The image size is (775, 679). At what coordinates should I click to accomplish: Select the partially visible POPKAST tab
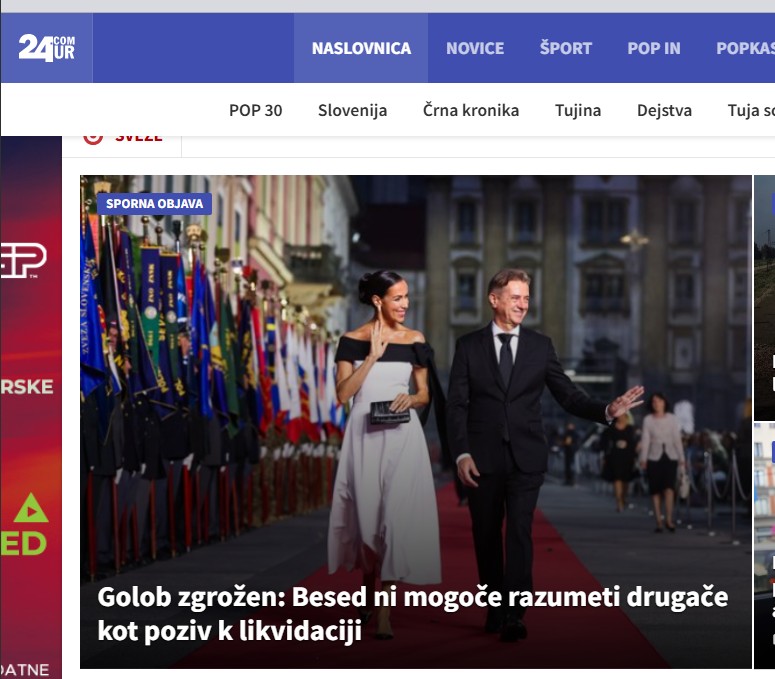click(745, 48)
